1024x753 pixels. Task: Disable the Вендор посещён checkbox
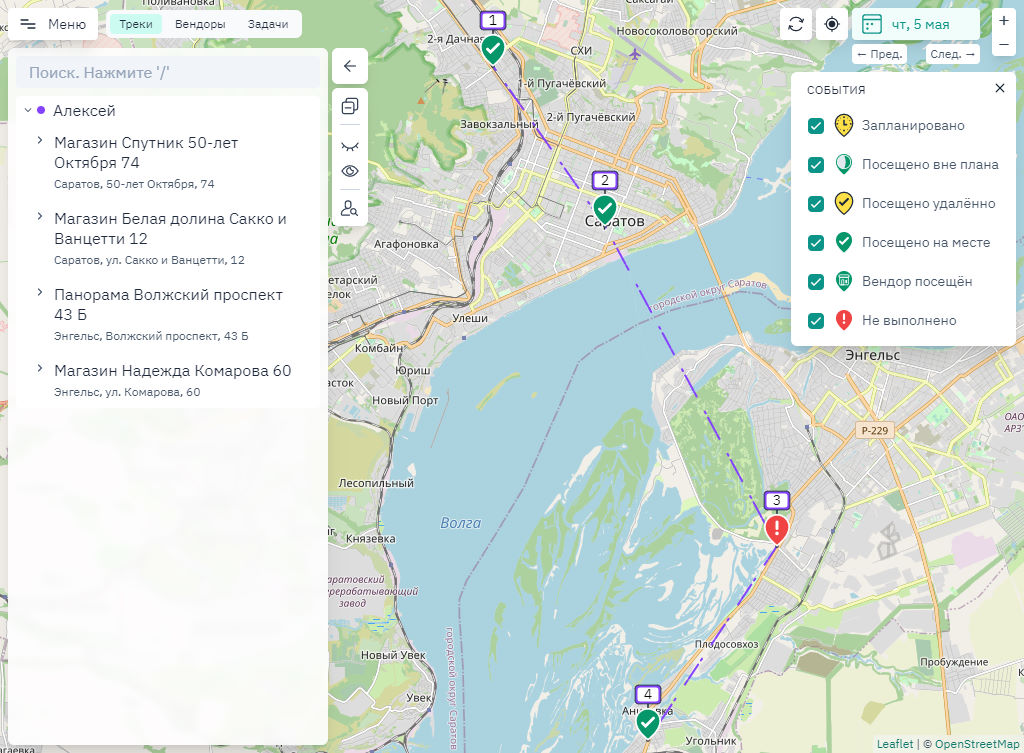point(816,282)
